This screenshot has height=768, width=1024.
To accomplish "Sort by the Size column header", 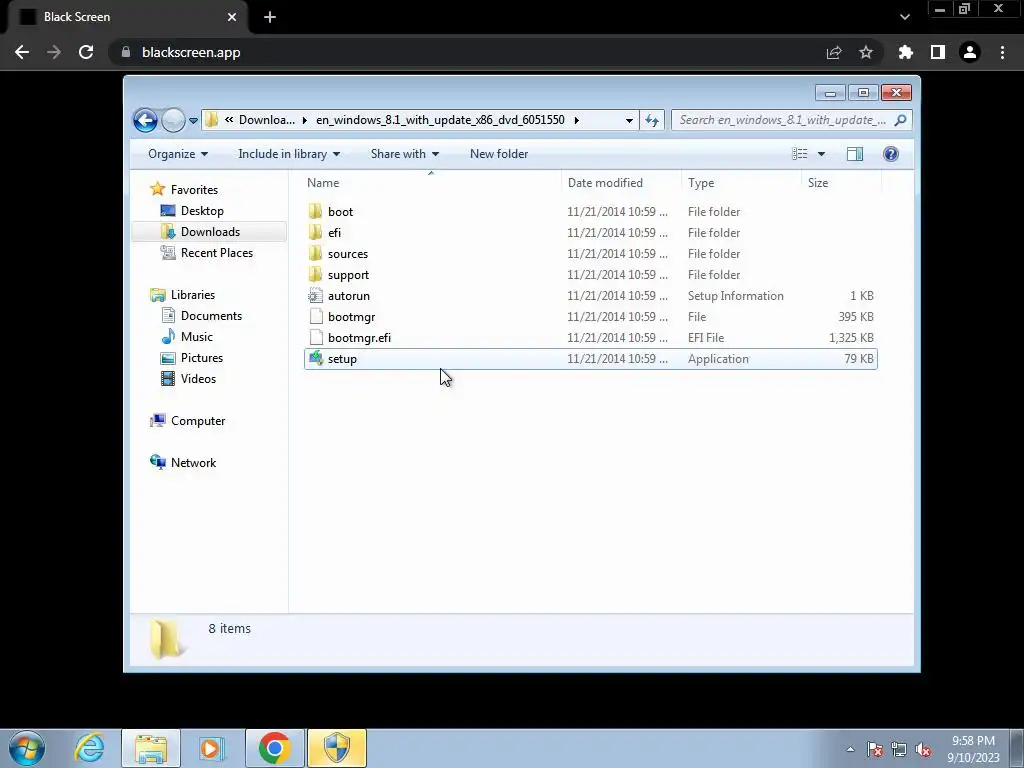I will [841, 183].
